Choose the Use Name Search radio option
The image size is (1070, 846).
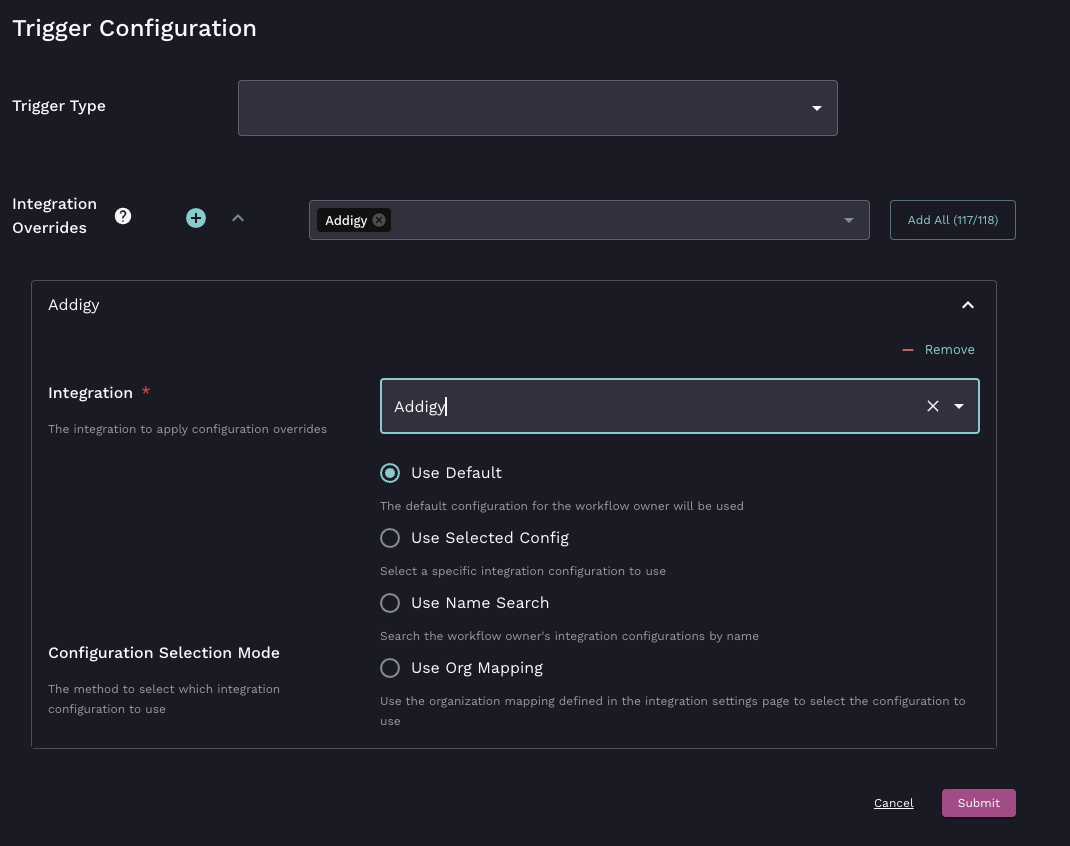coord(390,603)
